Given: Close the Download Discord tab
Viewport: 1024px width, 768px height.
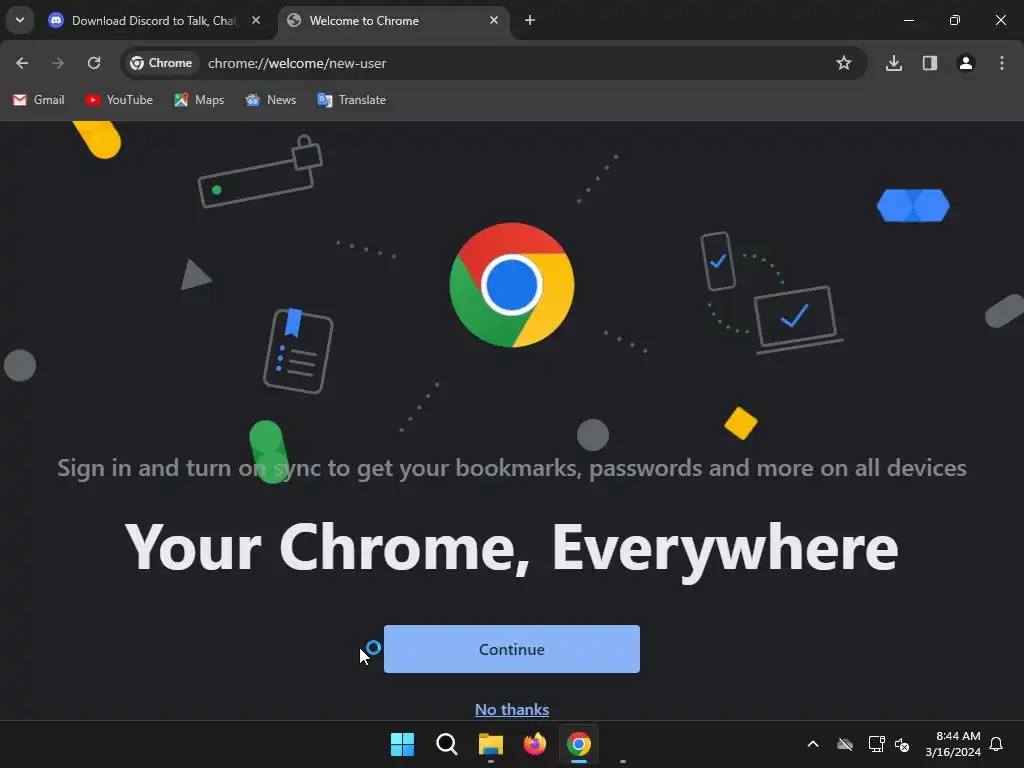Looking at the screenshot, I should [256, 20].
